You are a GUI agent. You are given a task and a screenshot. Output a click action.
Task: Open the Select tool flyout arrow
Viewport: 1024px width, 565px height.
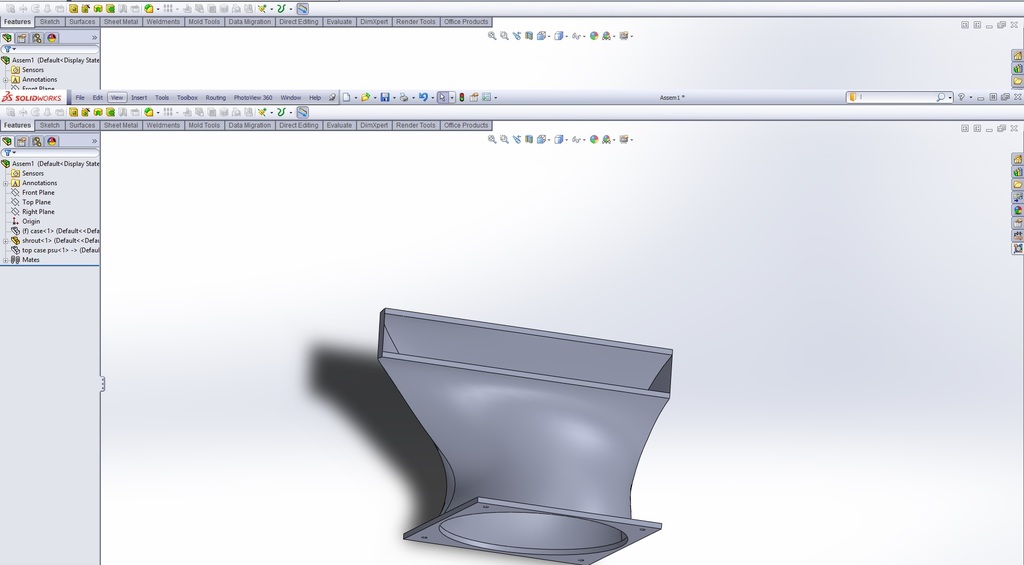(x=451, y=98)
